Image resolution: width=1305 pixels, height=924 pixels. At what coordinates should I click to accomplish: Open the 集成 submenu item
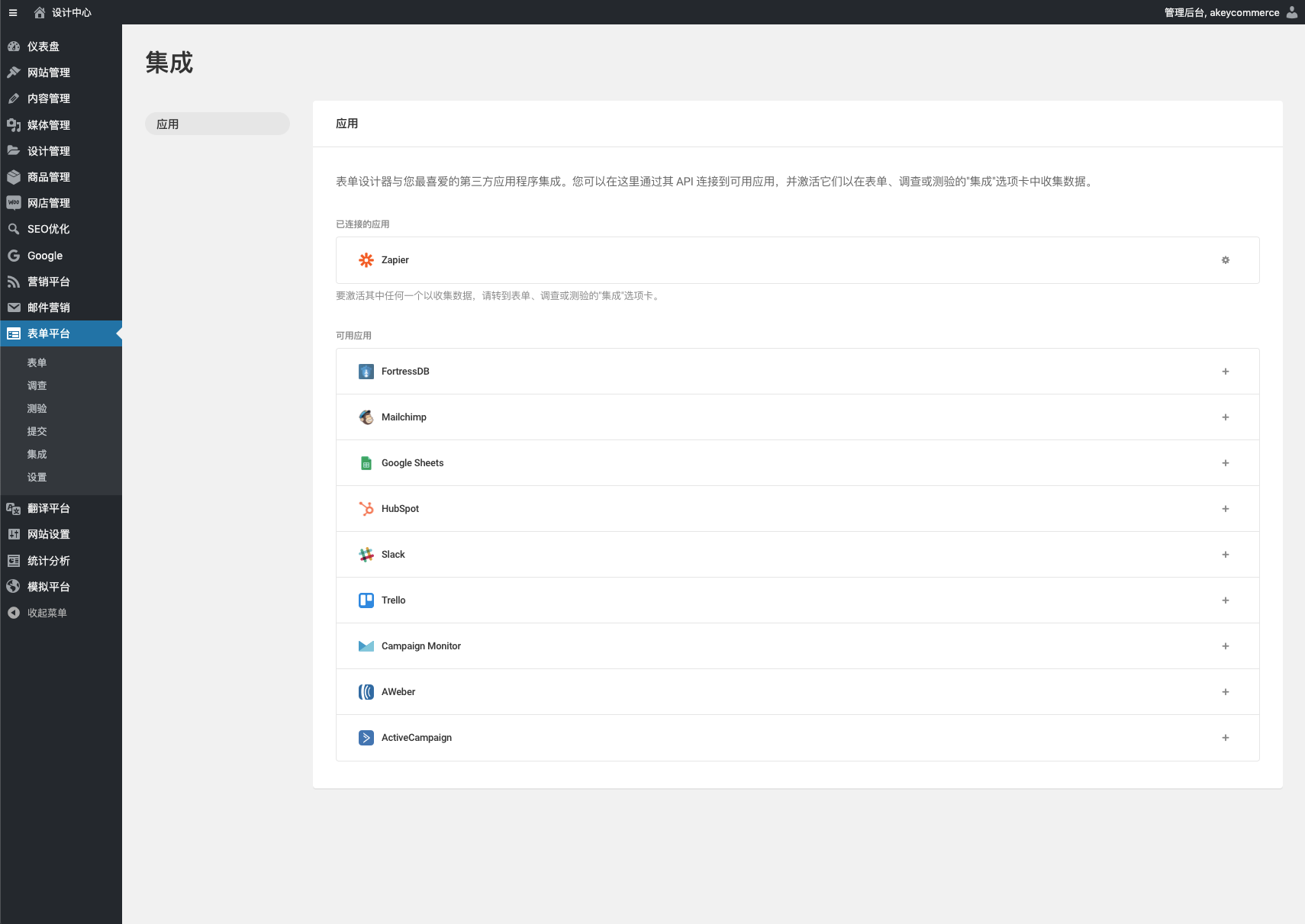[x=61, y=454]
